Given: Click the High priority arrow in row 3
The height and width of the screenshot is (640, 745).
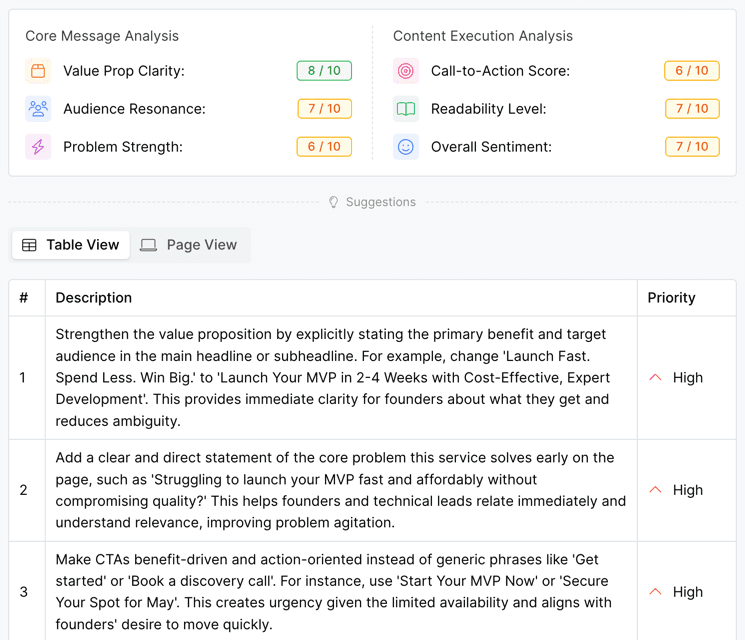Looking at the screenshot, I should [656, 592].
